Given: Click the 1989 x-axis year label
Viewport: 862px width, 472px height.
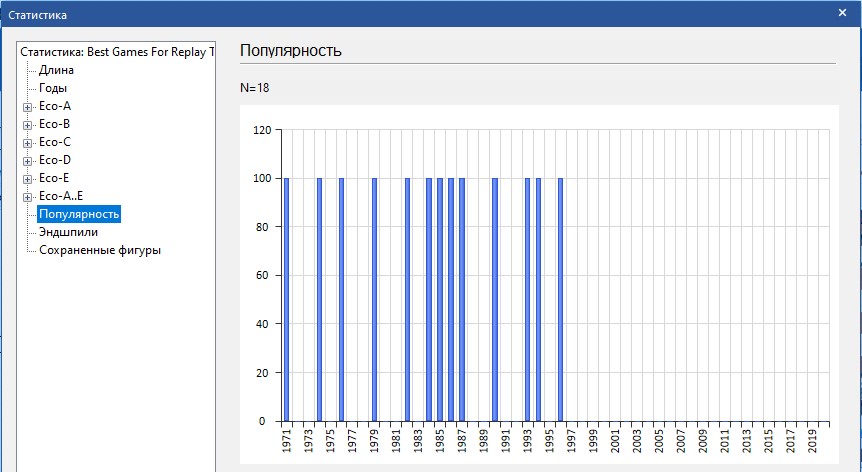Looking at the screenshot, I should 484,441.
